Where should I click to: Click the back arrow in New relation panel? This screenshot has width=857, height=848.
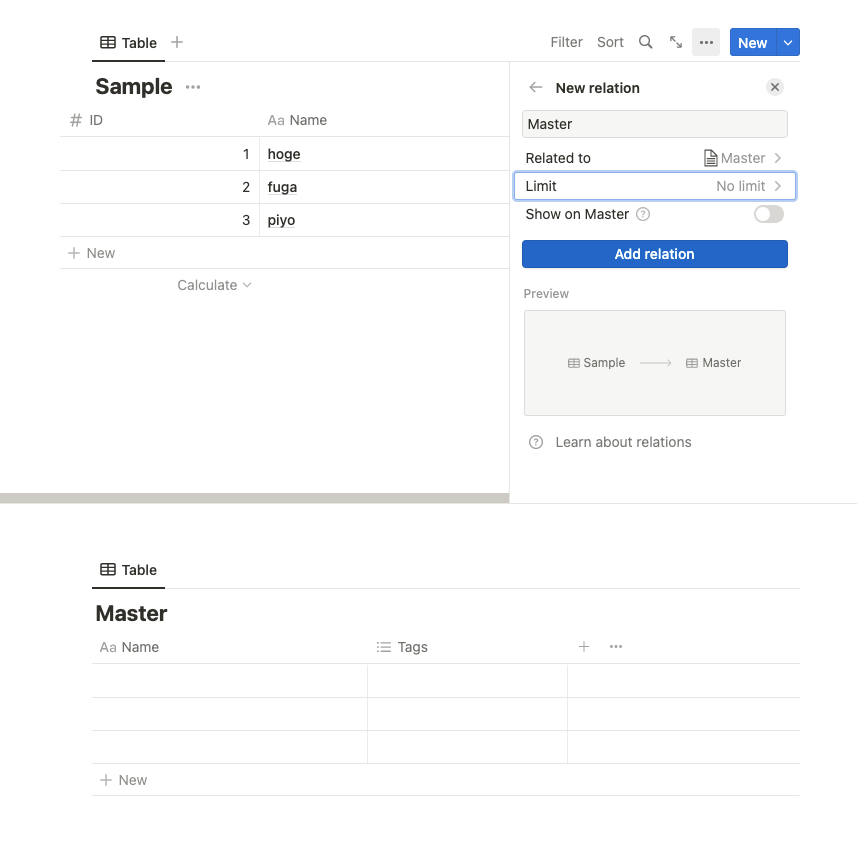tap(535, 88)
